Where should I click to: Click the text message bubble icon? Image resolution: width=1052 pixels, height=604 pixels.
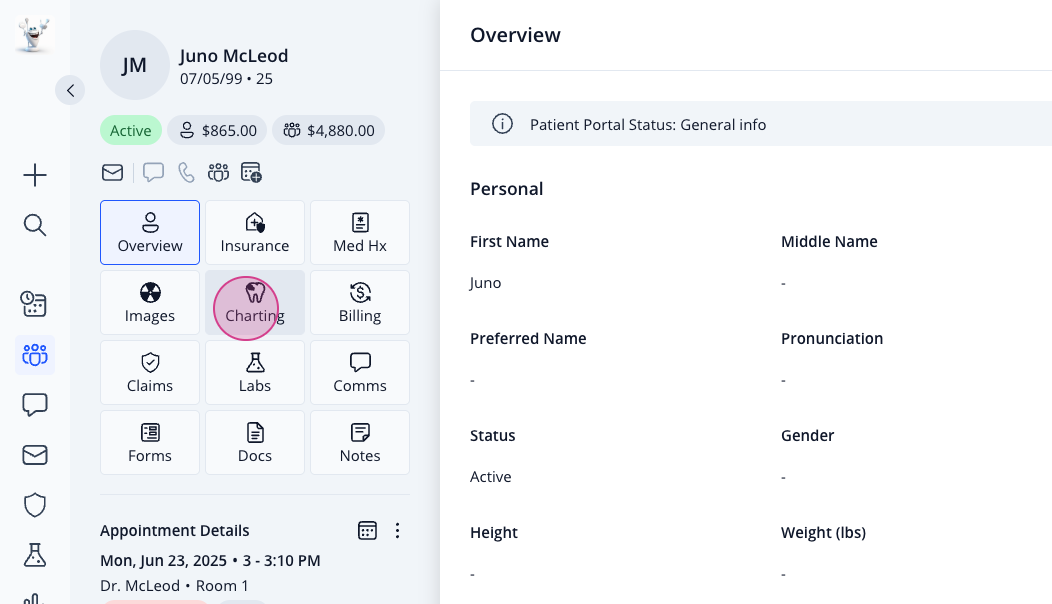[x=153, y=173]
